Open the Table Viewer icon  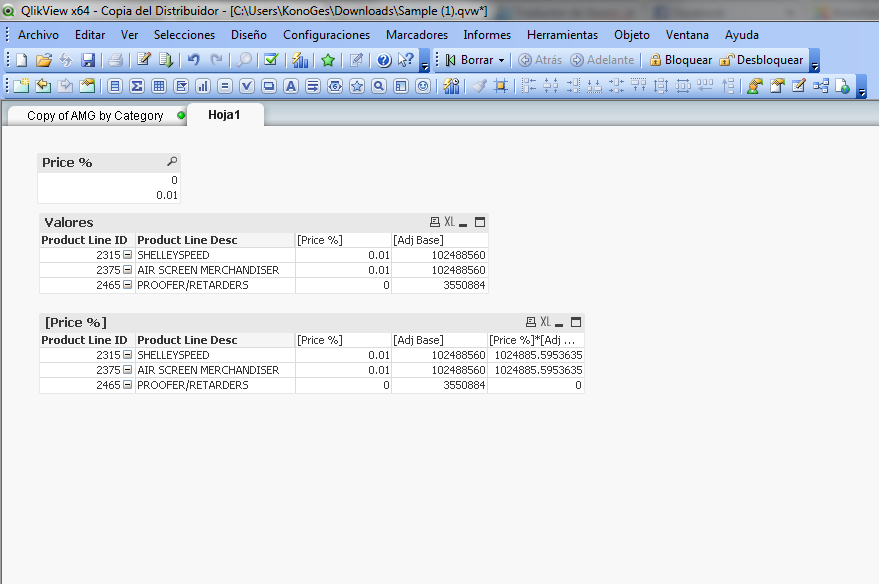pyautogui.click(x=821, y=86)
